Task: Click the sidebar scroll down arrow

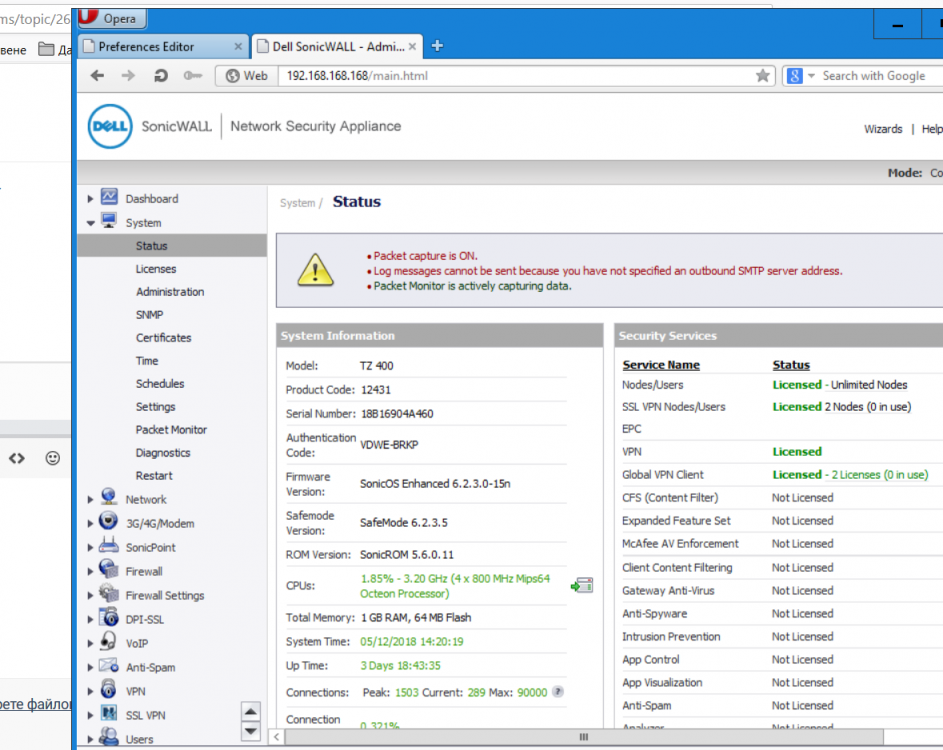Action: (251, 731)
